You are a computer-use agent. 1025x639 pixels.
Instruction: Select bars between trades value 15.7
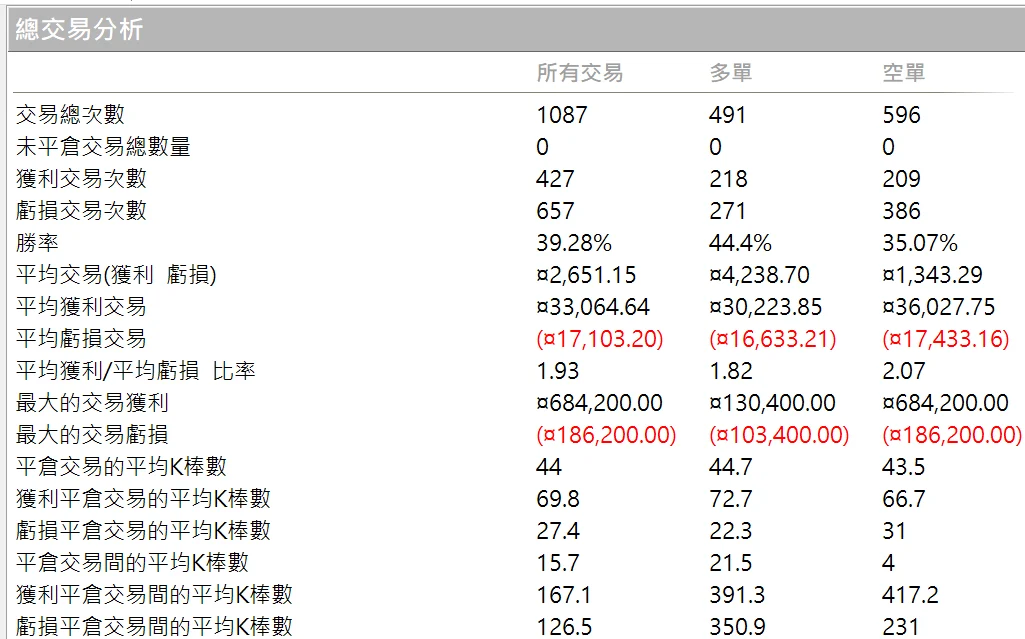[x=558, y=563]
